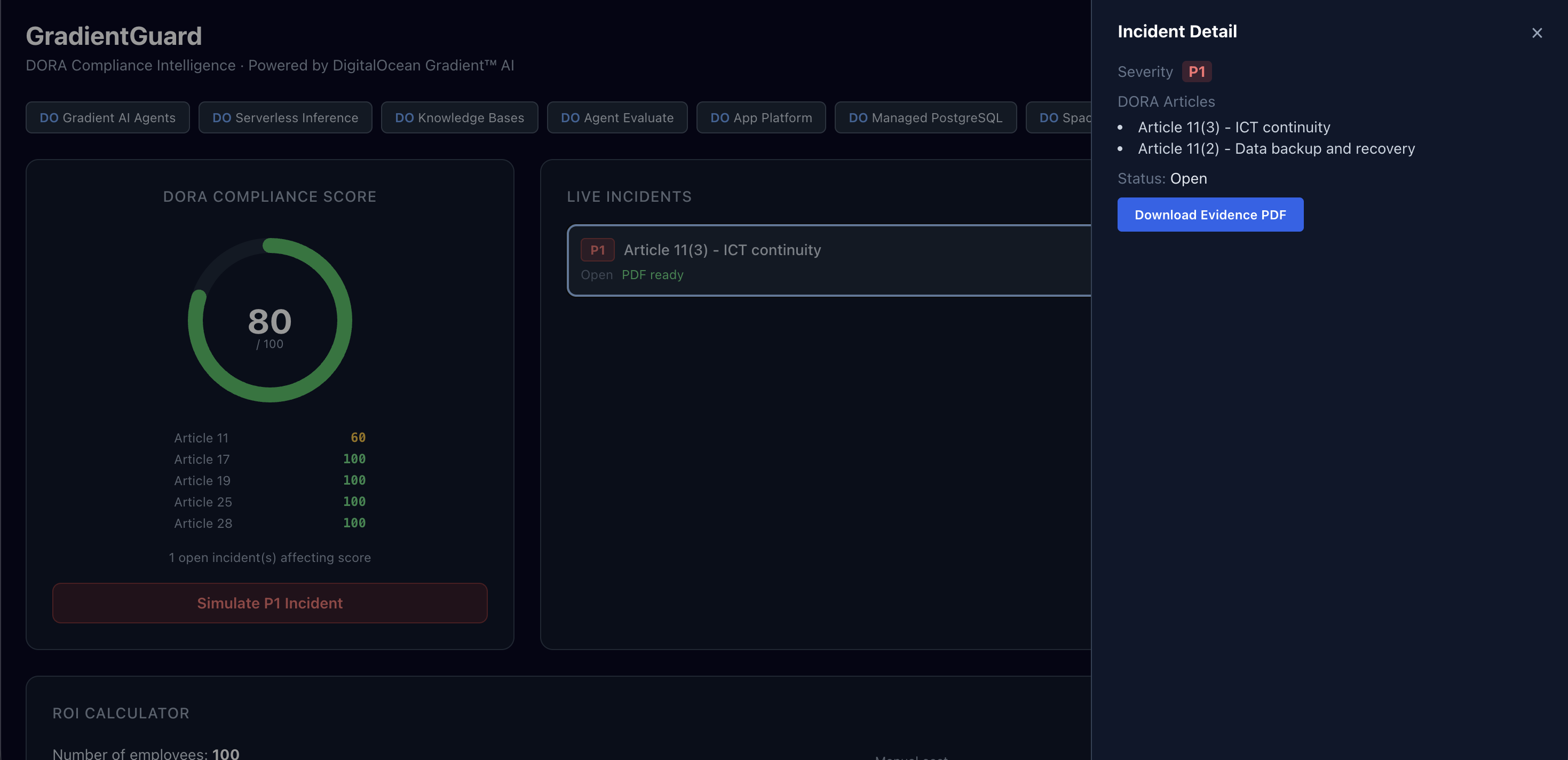Open the Article 11(3) ICT continuity incident card
Screen dimensions: 1568x760
coord(852,260)
